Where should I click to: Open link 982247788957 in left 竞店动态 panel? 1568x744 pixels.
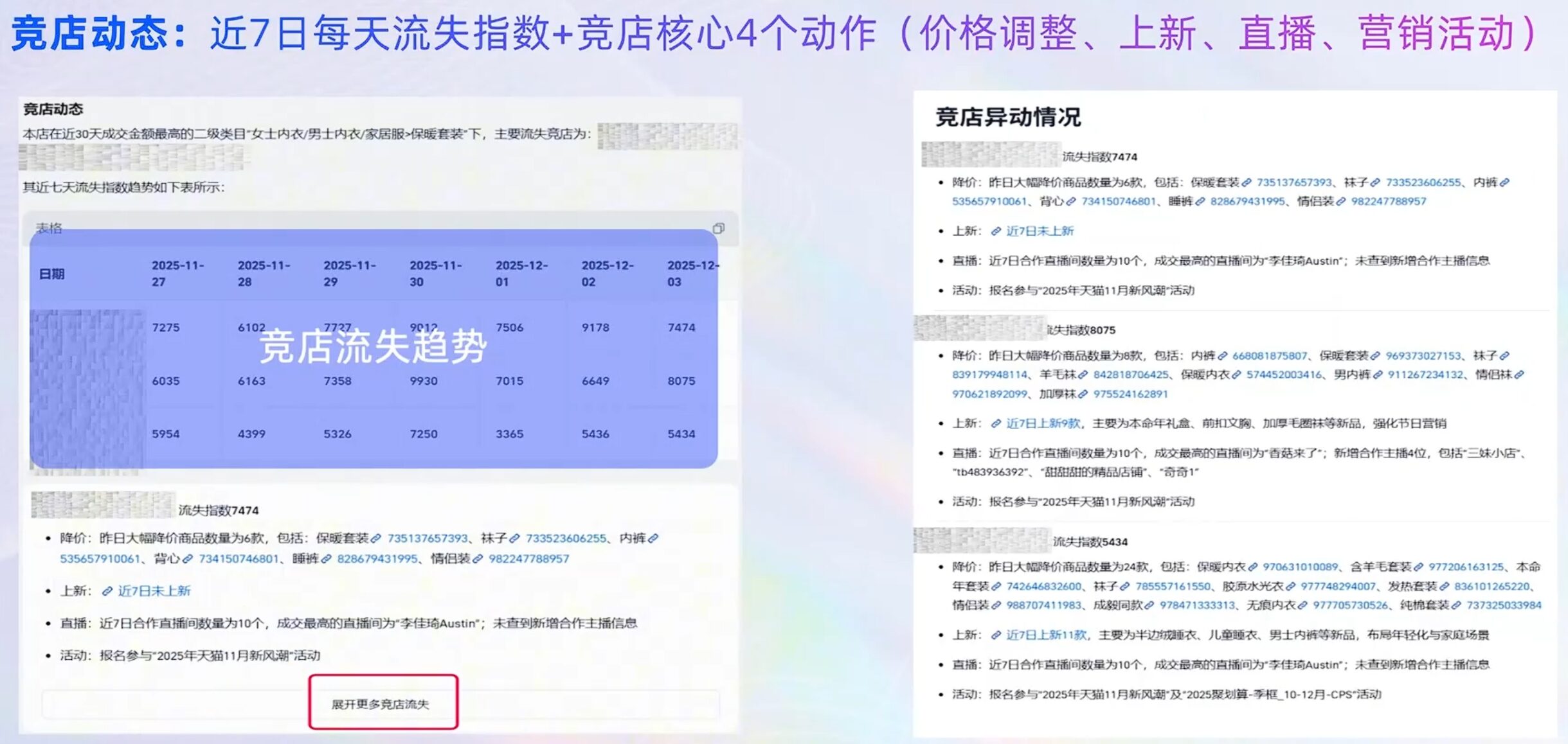(x=529, y=558)
